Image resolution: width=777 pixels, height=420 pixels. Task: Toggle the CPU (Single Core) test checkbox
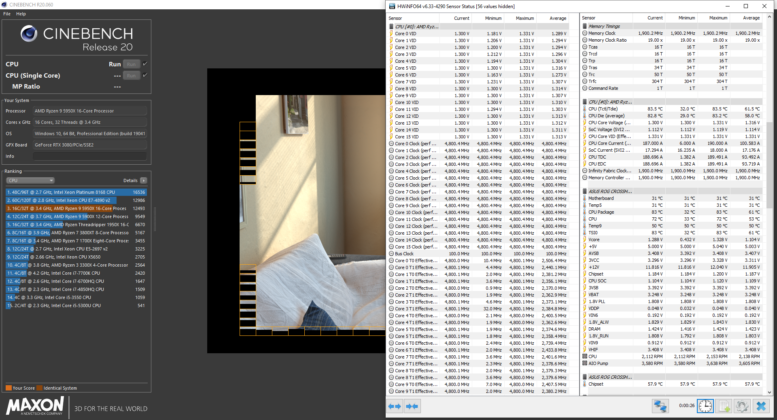(x=145, y=75)
